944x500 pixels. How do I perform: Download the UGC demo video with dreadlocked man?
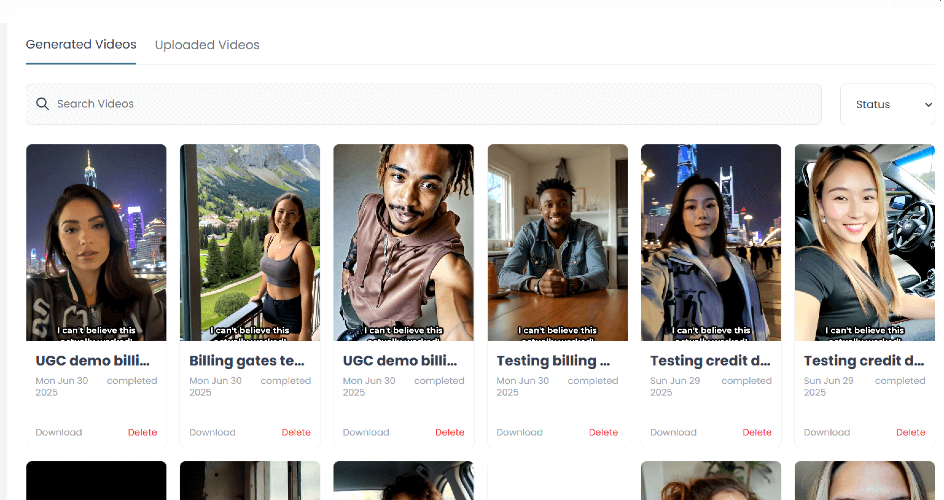click(x=365, y=432)
